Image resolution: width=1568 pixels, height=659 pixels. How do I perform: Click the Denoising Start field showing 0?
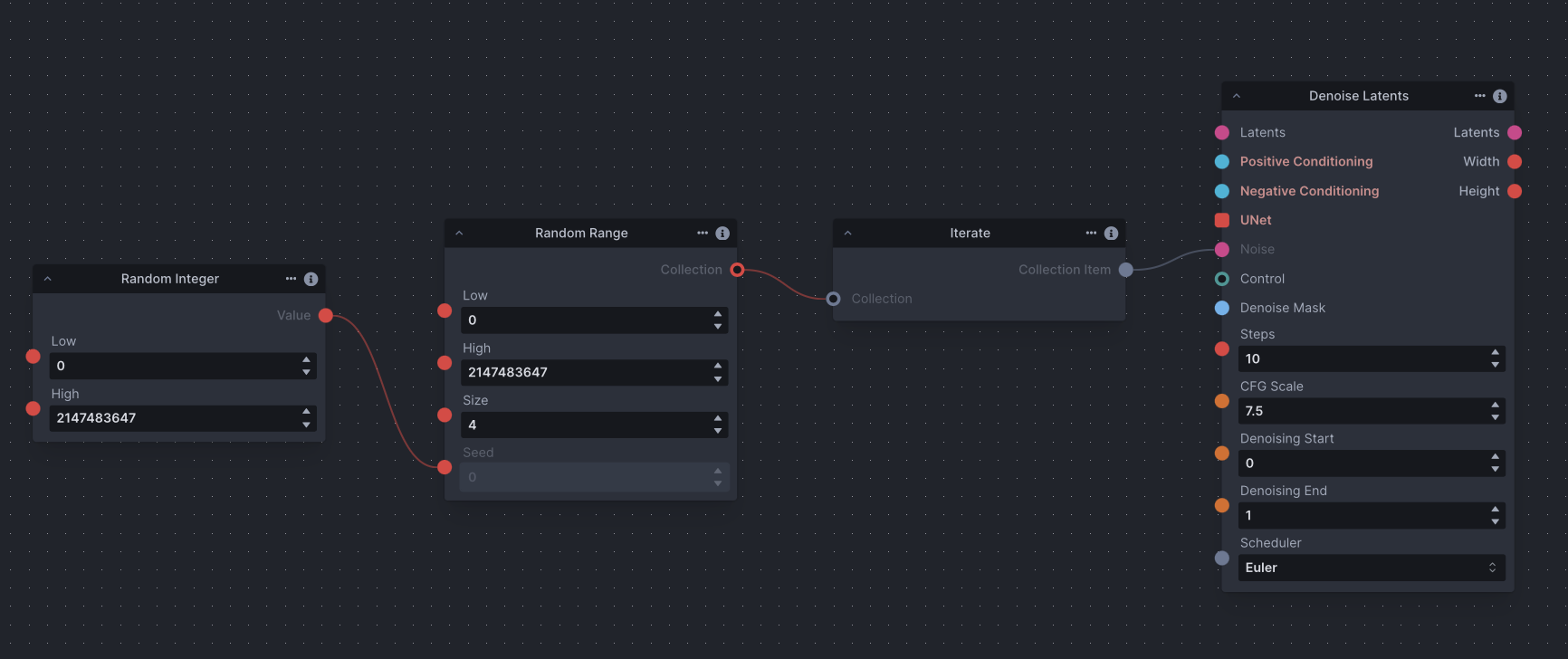(x=1372, y=463)
